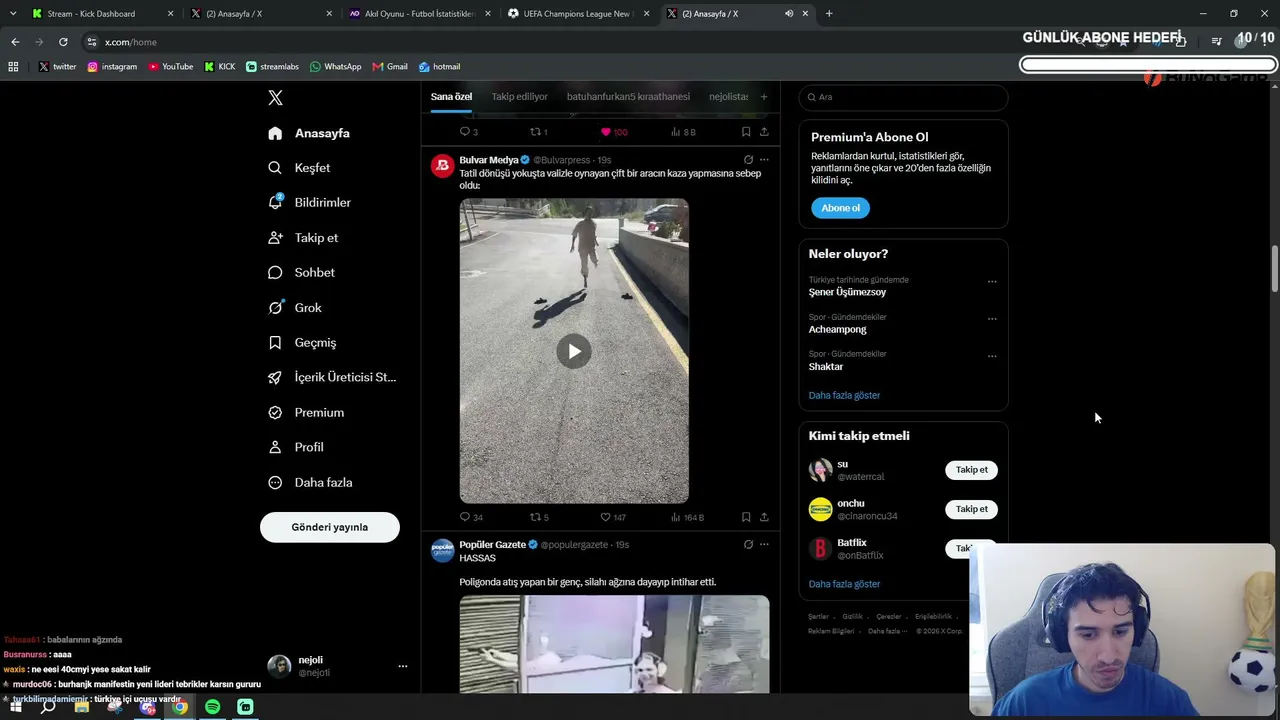Share the Bulvar Medya post
Image resolution: width=1280 pixels, height=720 pixels.
pyautogui.click(x=764, y=517)
